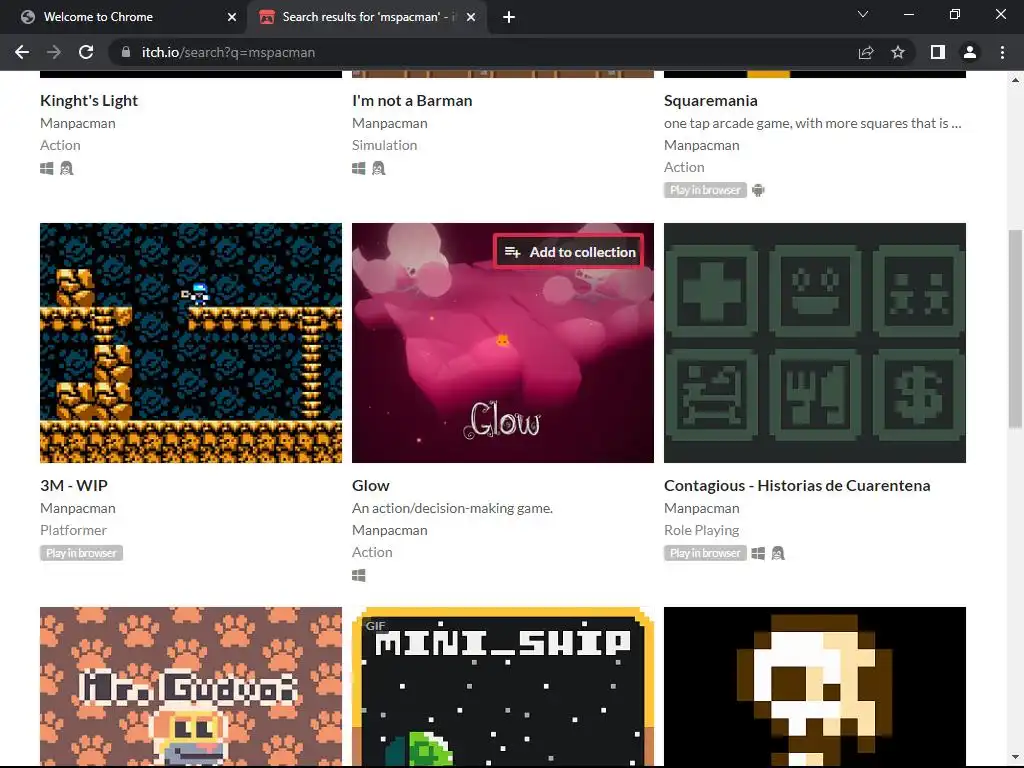Click Linux icon under I'm not a Barman
Screen dimensions: 1024x768
379,168
